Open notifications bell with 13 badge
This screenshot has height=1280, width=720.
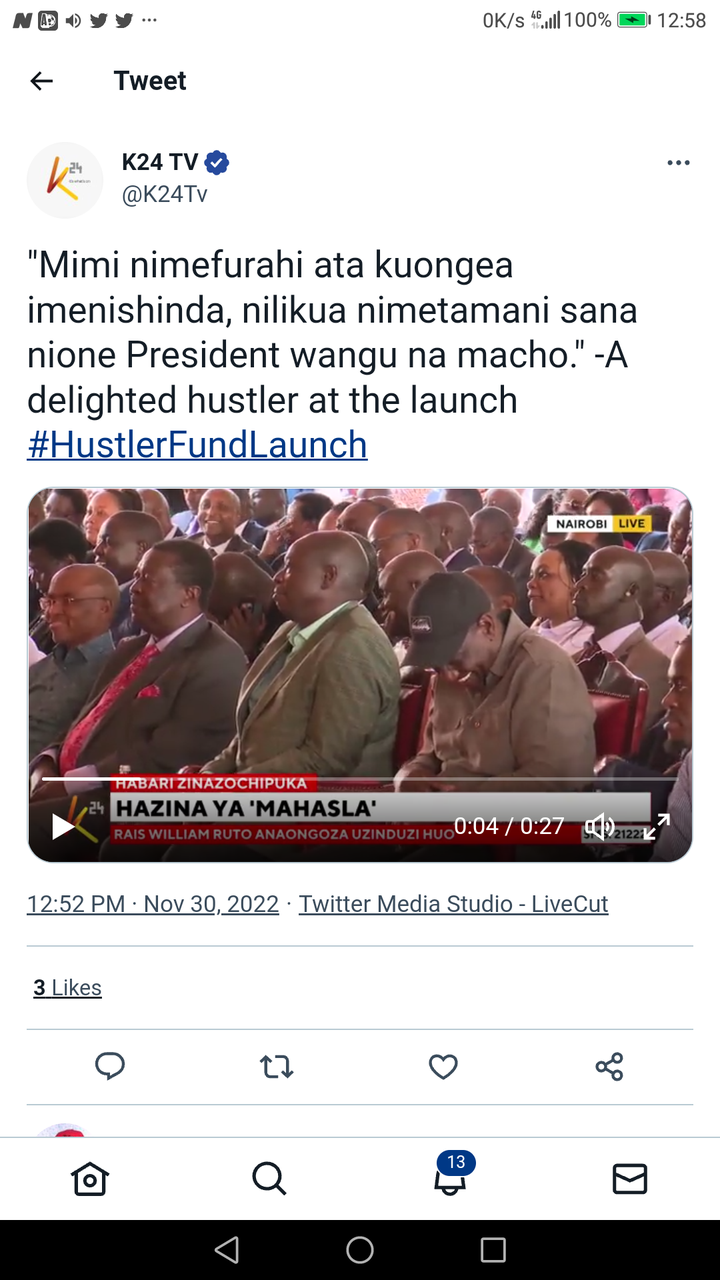452,1176
